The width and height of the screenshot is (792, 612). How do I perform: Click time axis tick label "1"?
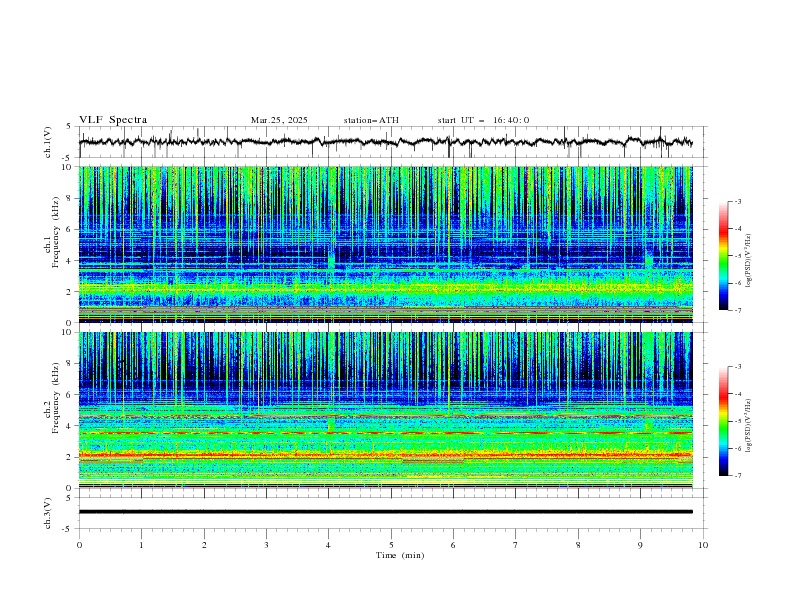click(141, 545)
